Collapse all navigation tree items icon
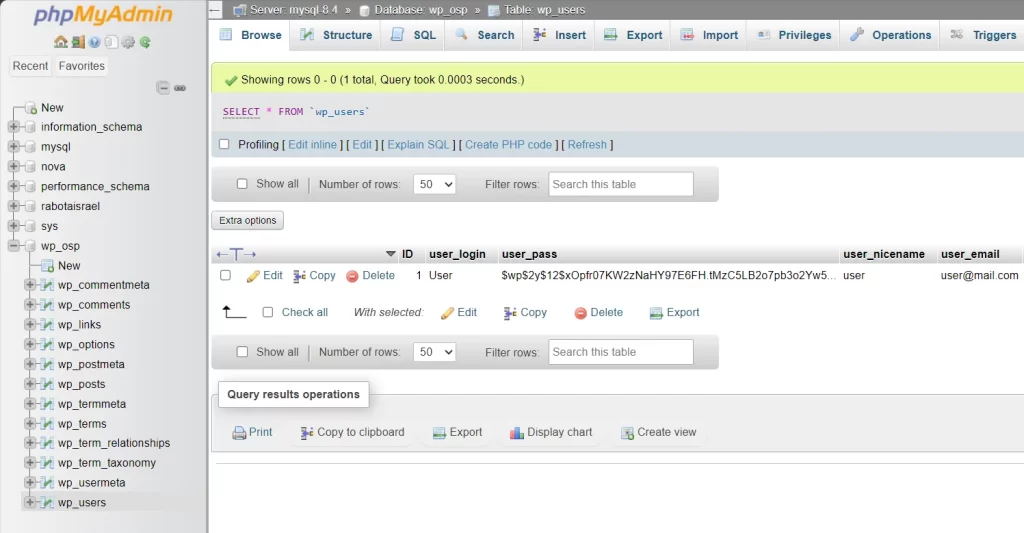 163,88
